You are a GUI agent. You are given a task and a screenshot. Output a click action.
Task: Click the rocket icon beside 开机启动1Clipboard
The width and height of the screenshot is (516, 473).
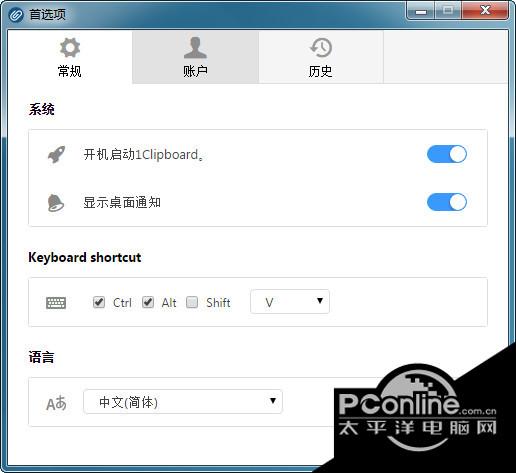click(x=56, y=154)
